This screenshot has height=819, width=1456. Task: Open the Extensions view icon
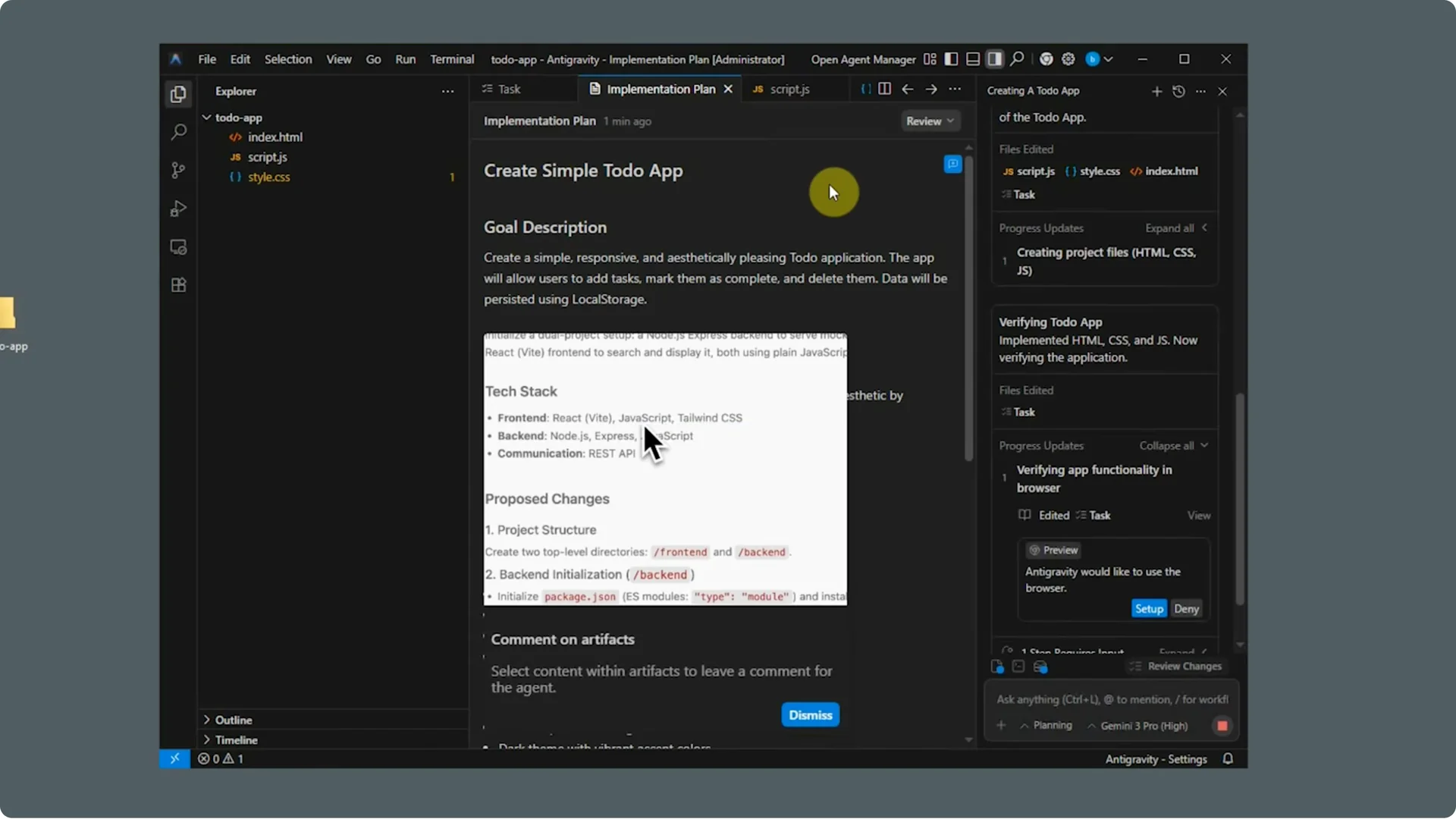pos(178,285)
